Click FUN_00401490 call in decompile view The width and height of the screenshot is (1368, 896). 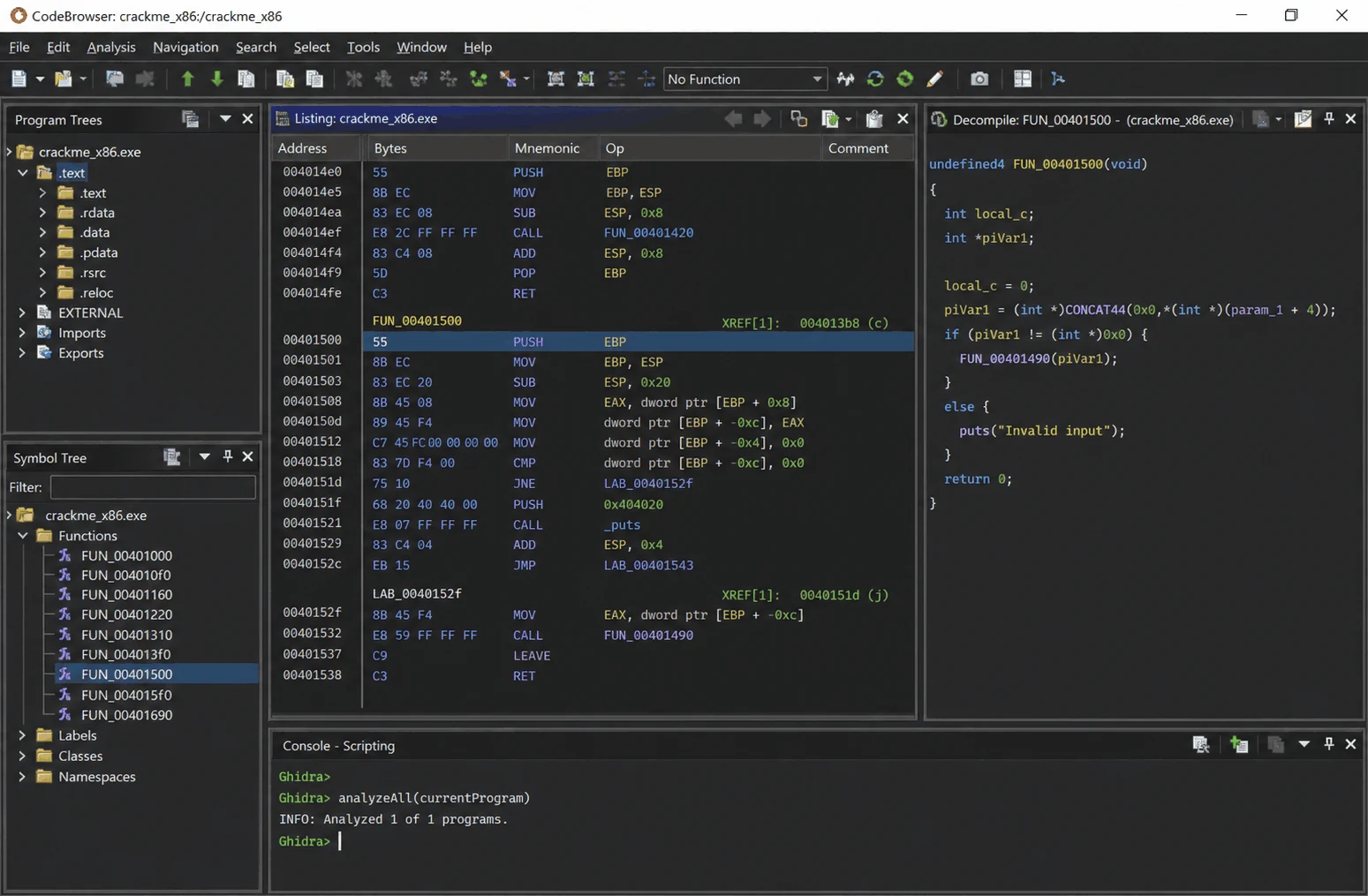[1003, 358]
